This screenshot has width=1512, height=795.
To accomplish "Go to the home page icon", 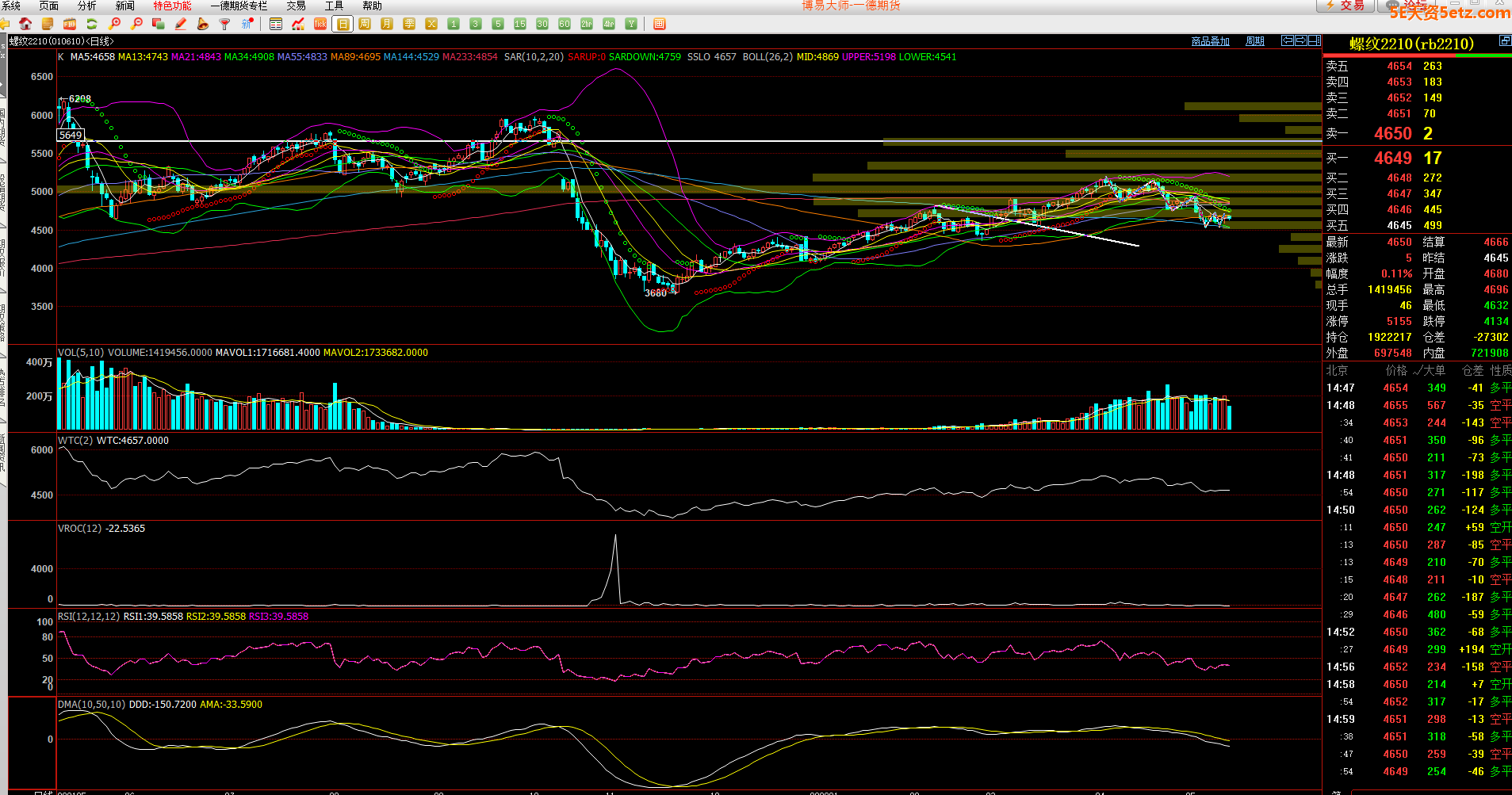I will [x=25, y=24].
